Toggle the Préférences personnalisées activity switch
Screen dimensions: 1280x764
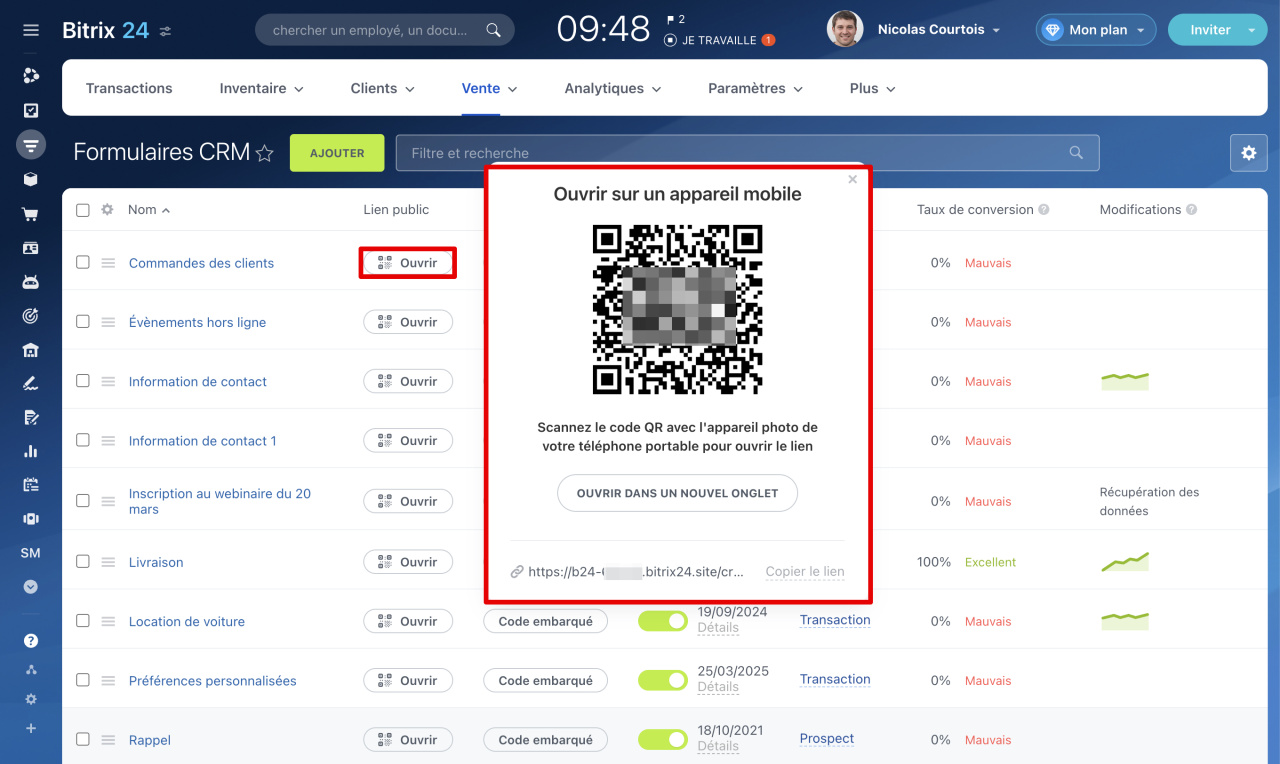[x=663, y=680]
